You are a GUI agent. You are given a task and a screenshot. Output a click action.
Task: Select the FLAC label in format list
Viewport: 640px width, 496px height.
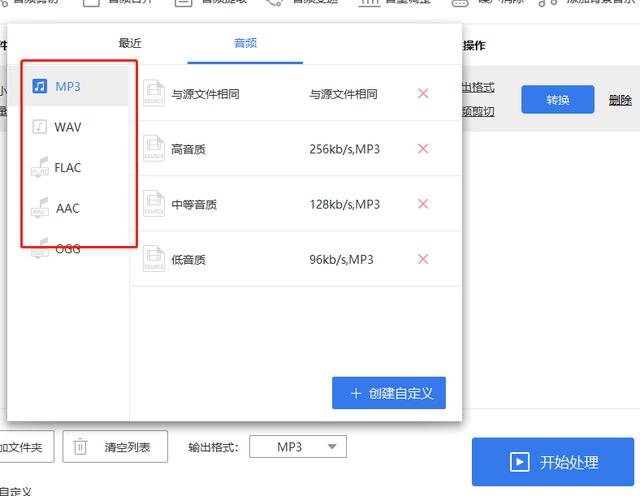point(68,167)
